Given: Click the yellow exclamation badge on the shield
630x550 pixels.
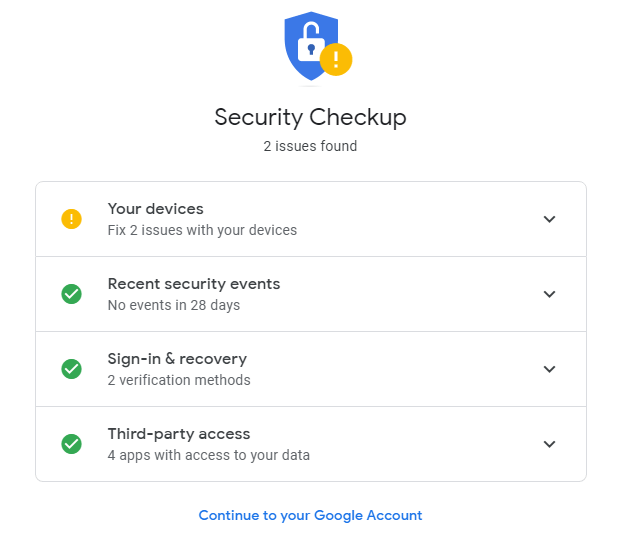Looking at the screenshot, I should (x=336, y=59).
